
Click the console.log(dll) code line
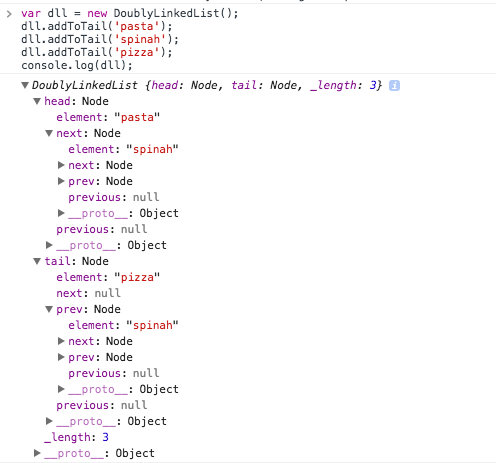click(x=77, y=65)
